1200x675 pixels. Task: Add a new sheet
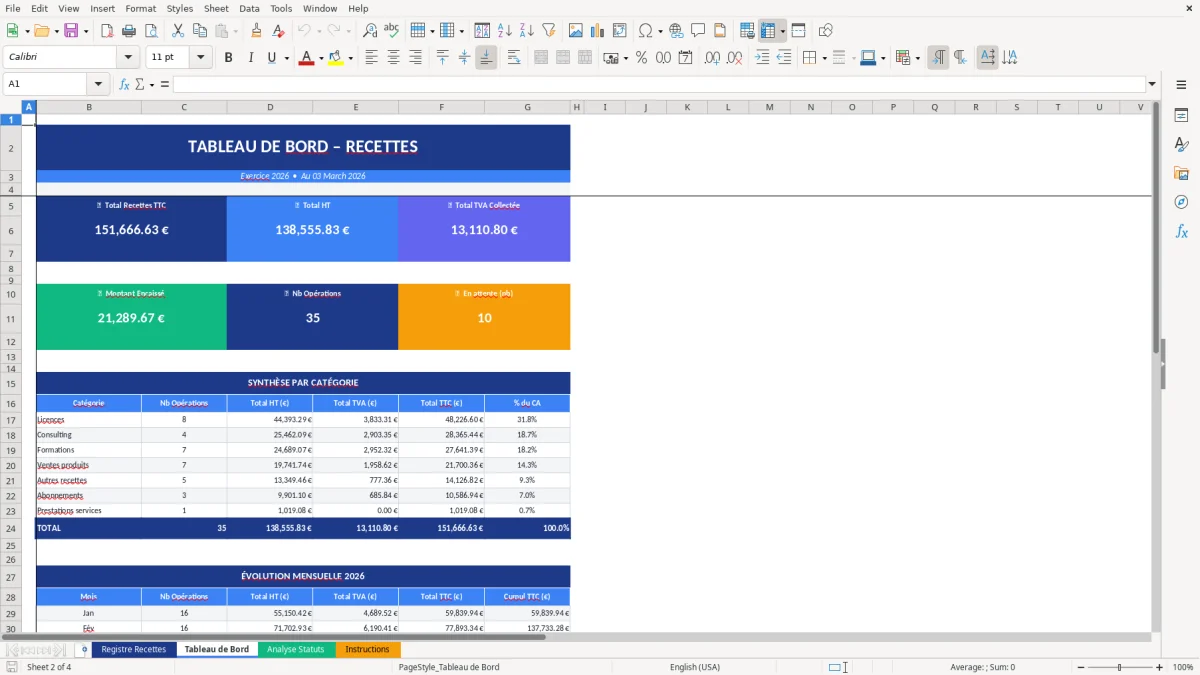(83, 649)
